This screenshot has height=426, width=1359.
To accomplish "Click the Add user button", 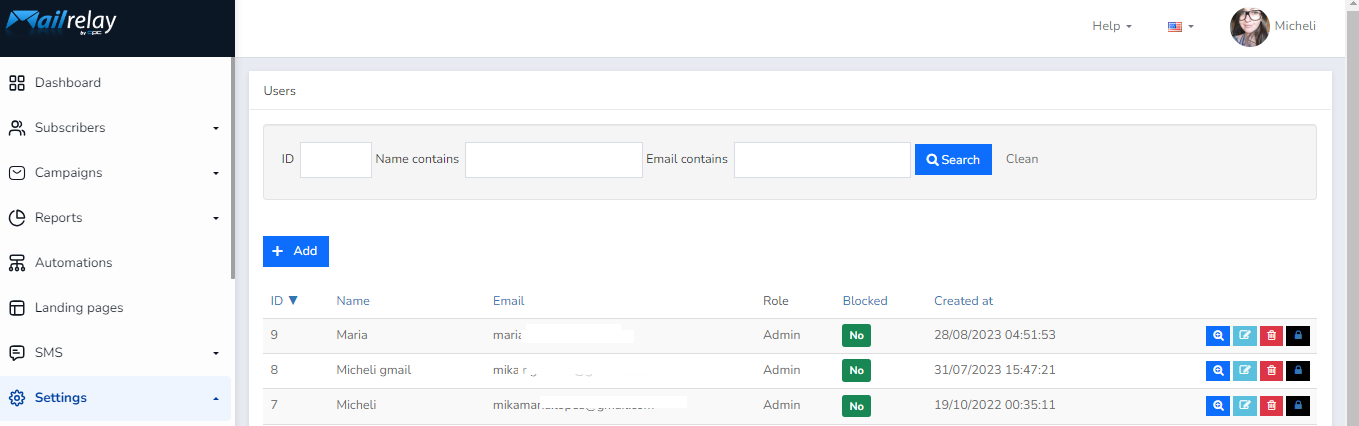I will 296,251.
